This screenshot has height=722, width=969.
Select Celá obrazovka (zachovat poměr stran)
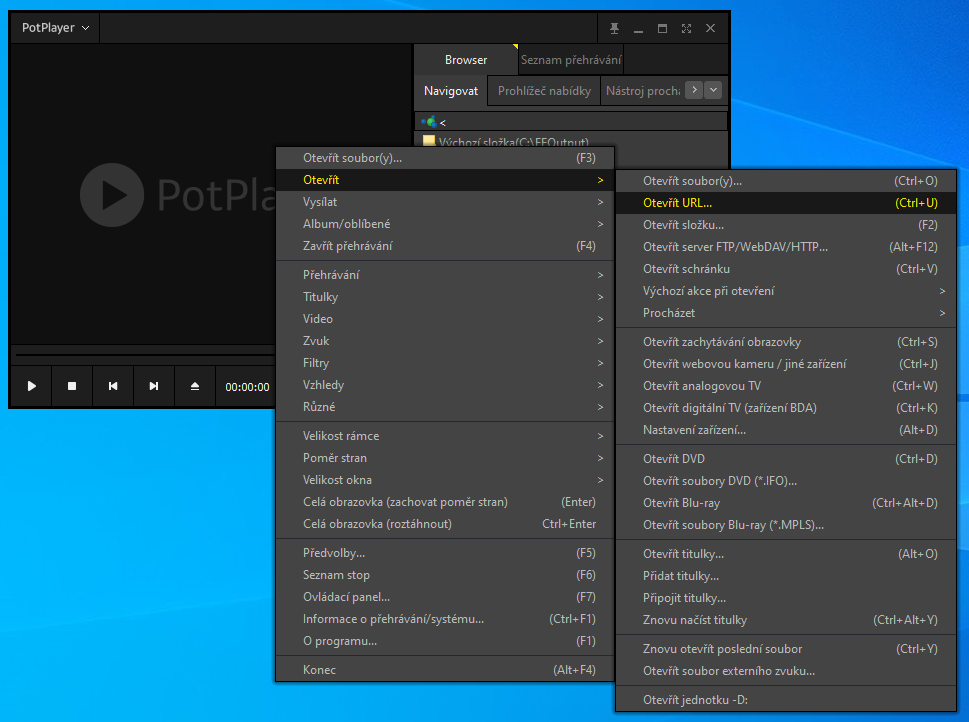[x=445, y=502]
